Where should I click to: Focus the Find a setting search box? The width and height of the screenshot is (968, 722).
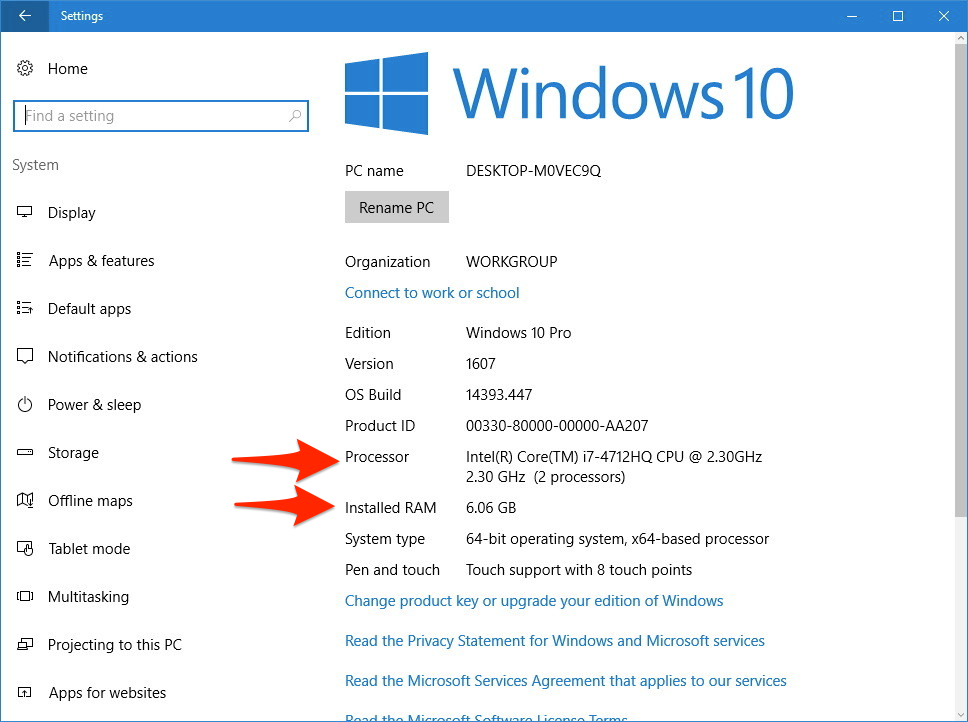pyautogui.click(x=161, y=116)
